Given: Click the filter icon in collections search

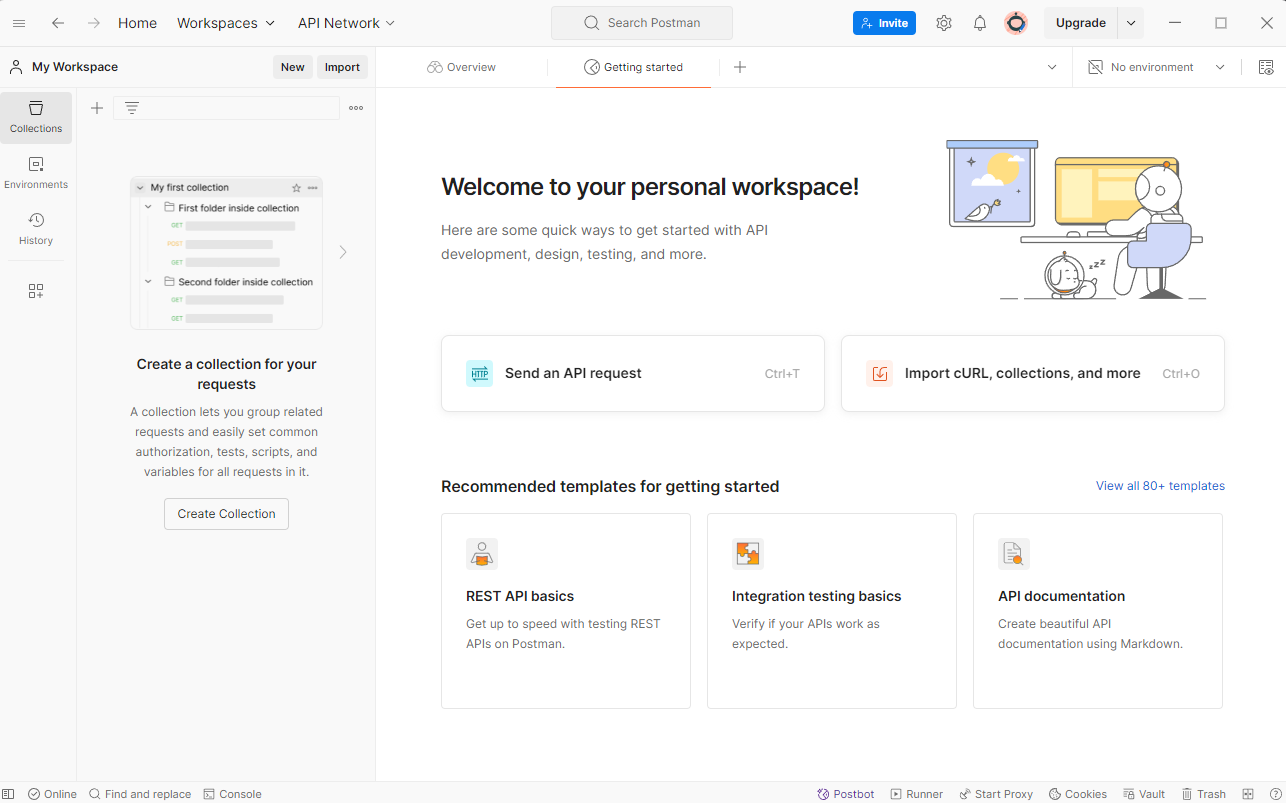Looking at the screenshot, I should click(x=132, y=108).
